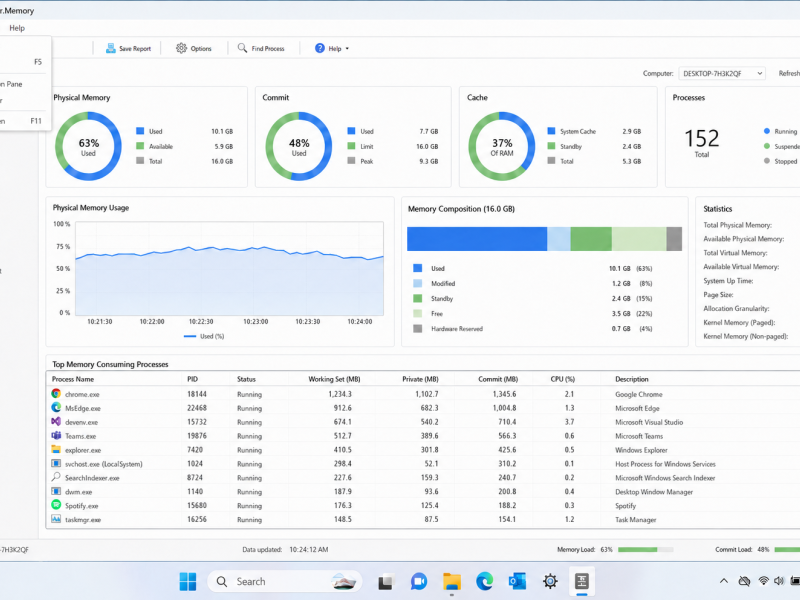Image resolution: width=800 pixels, height=600 pixels.
Task: Click the Find Process magnifier button
Action: [261, 48]
